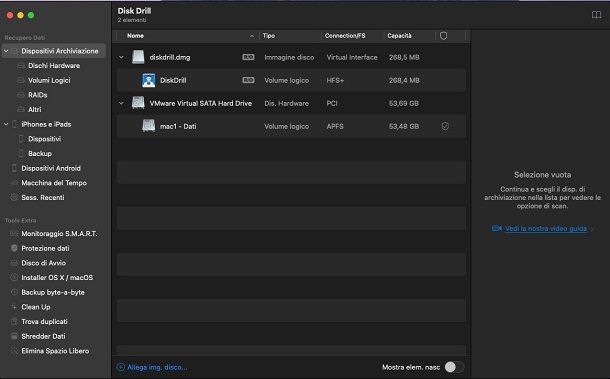Click the HFS+ file system cell
The width and height of the screenshot is (610, 379).
(x=335, y=81)
